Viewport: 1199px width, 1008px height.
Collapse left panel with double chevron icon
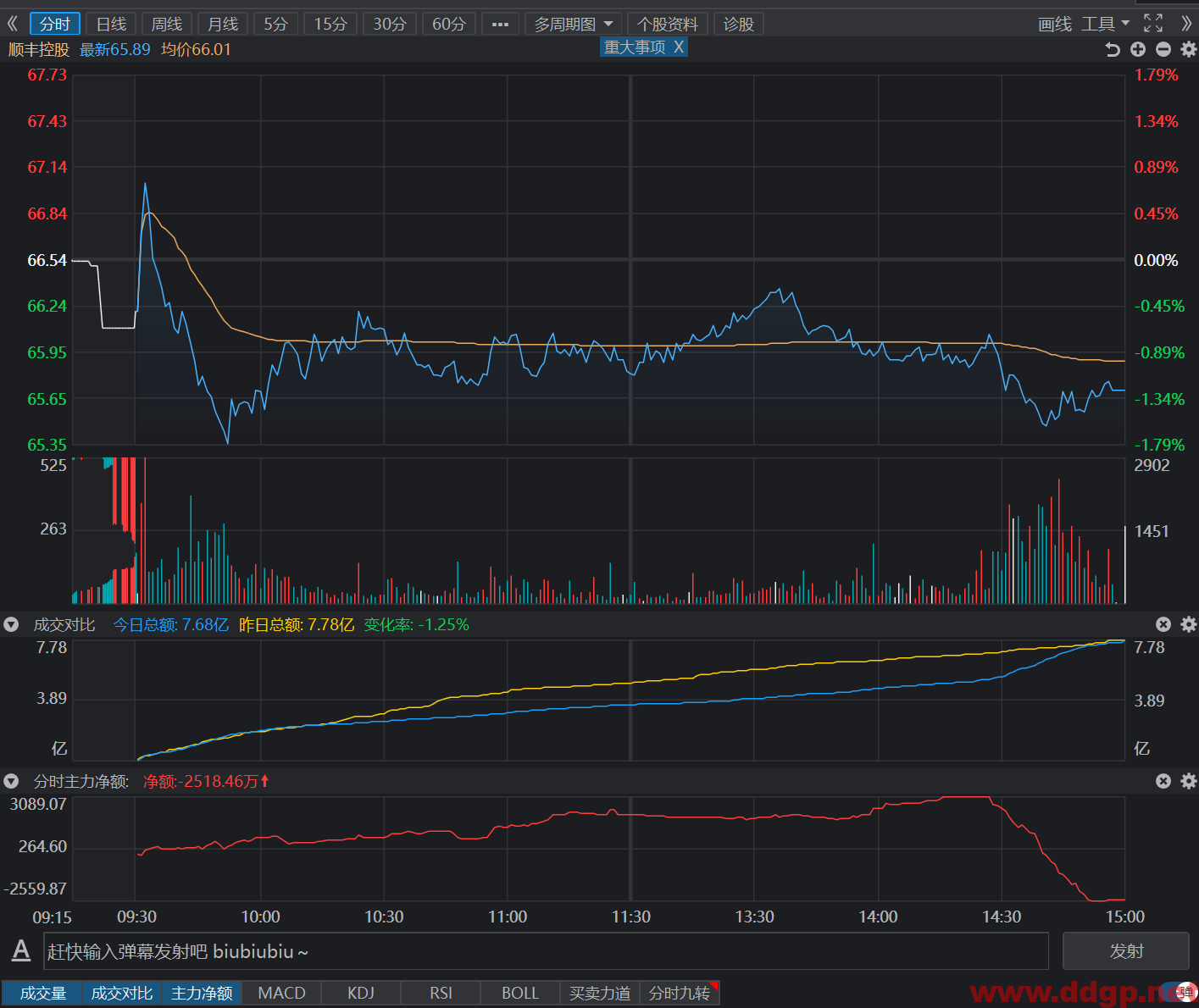click(12, 24)
